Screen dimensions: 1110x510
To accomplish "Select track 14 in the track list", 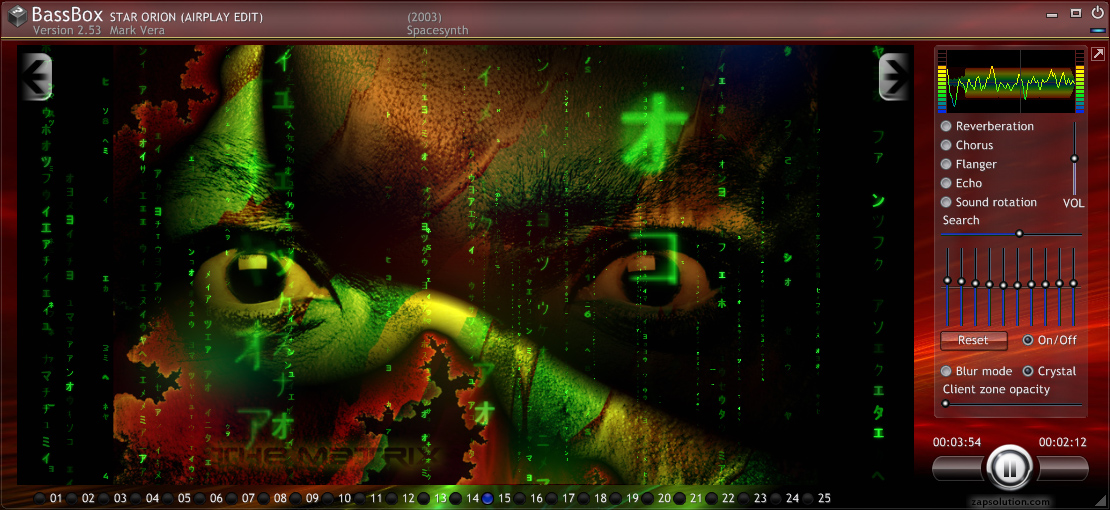I will pyautogui.click(x=456, y=498).
